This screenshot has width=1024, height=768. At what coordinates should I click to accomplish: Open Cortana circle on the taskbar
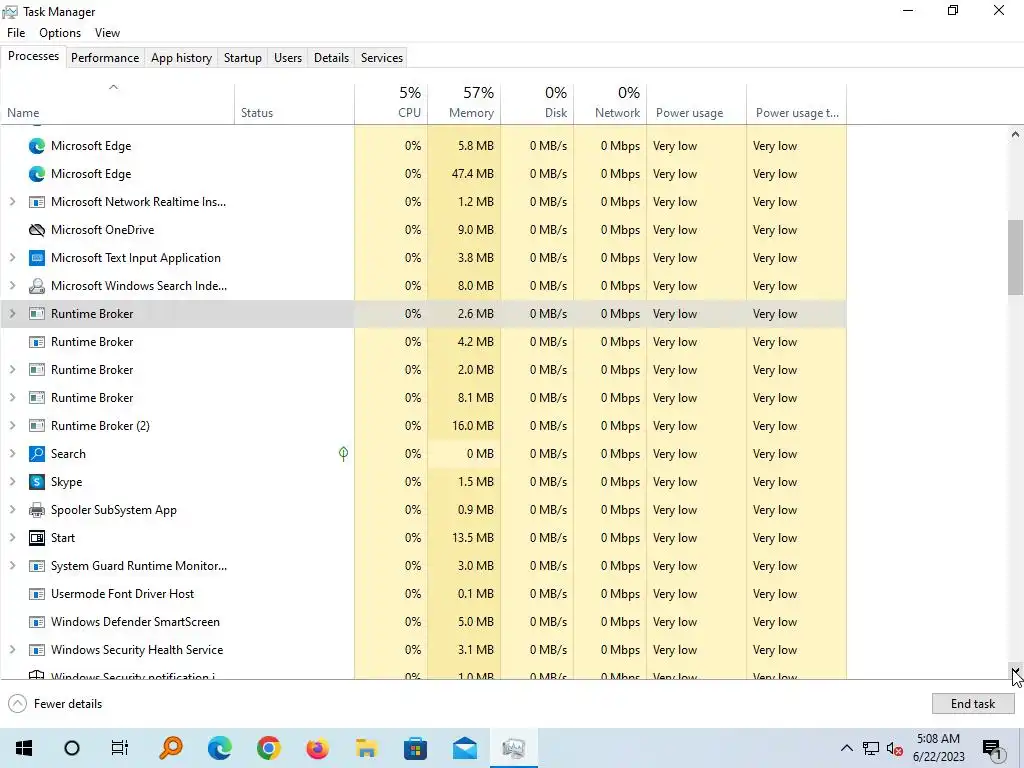tap(72, 748)
